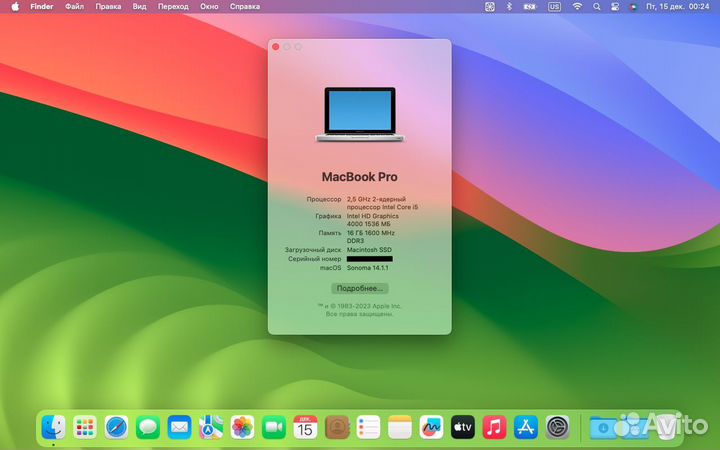
Task: Click the Процессор label
Action: click(324, 199)
